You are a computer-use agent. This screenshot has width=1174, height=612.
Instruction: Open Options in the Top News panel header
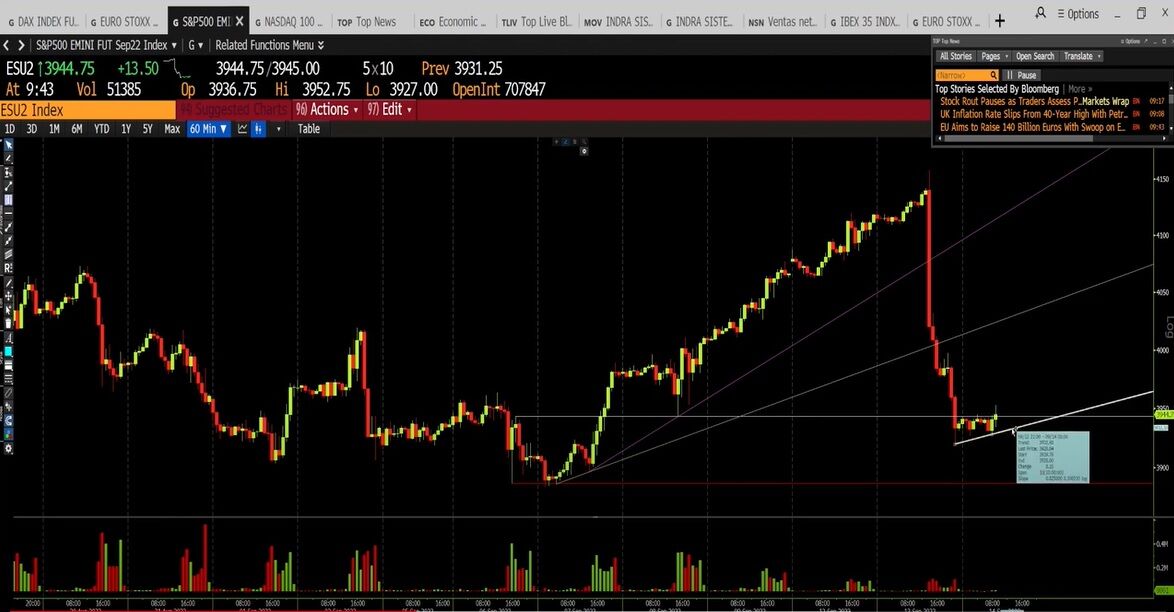click(x=1131, y=41)
